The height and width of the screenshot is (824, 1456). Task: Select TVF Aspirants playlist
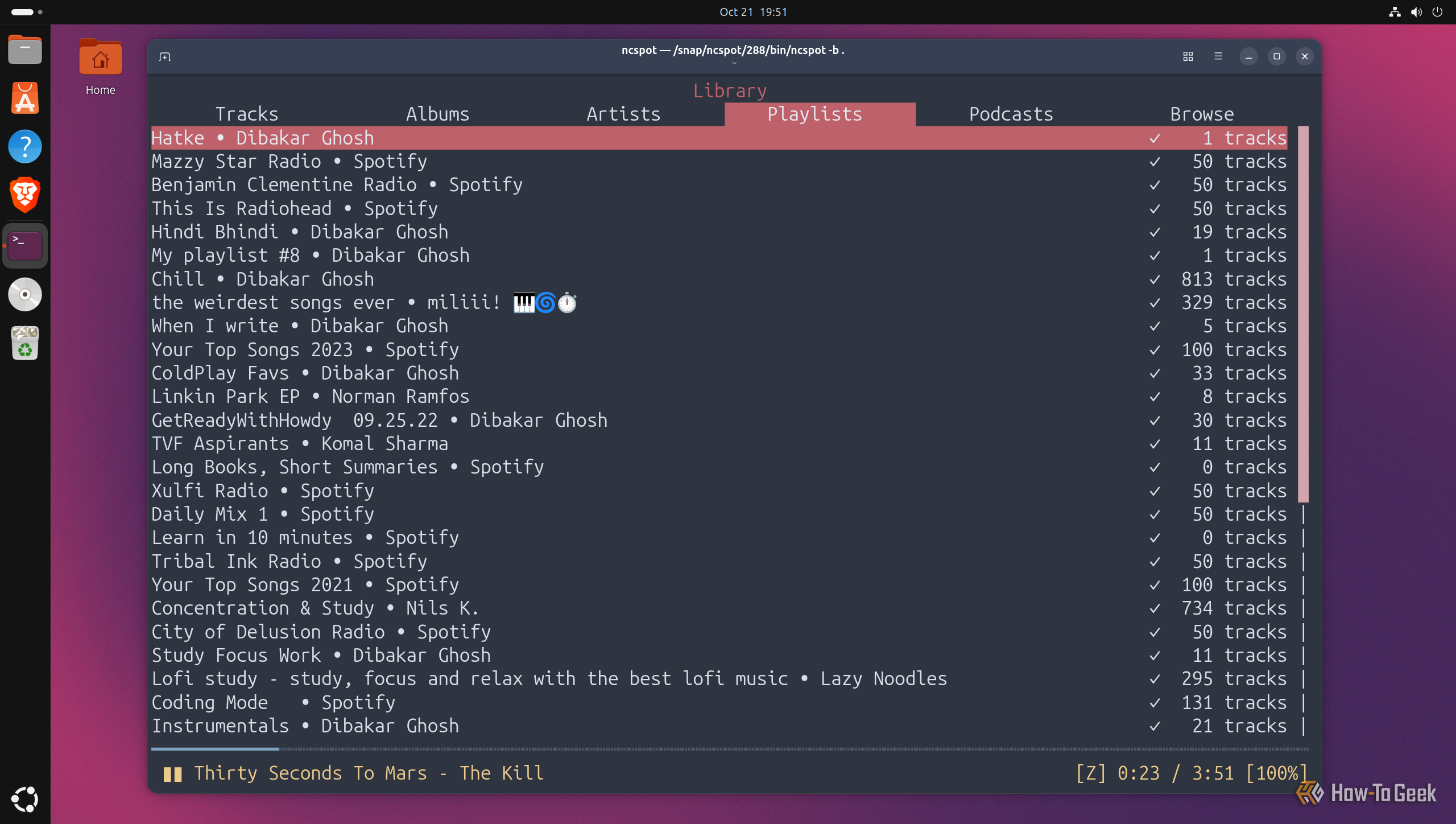(719, 444)
